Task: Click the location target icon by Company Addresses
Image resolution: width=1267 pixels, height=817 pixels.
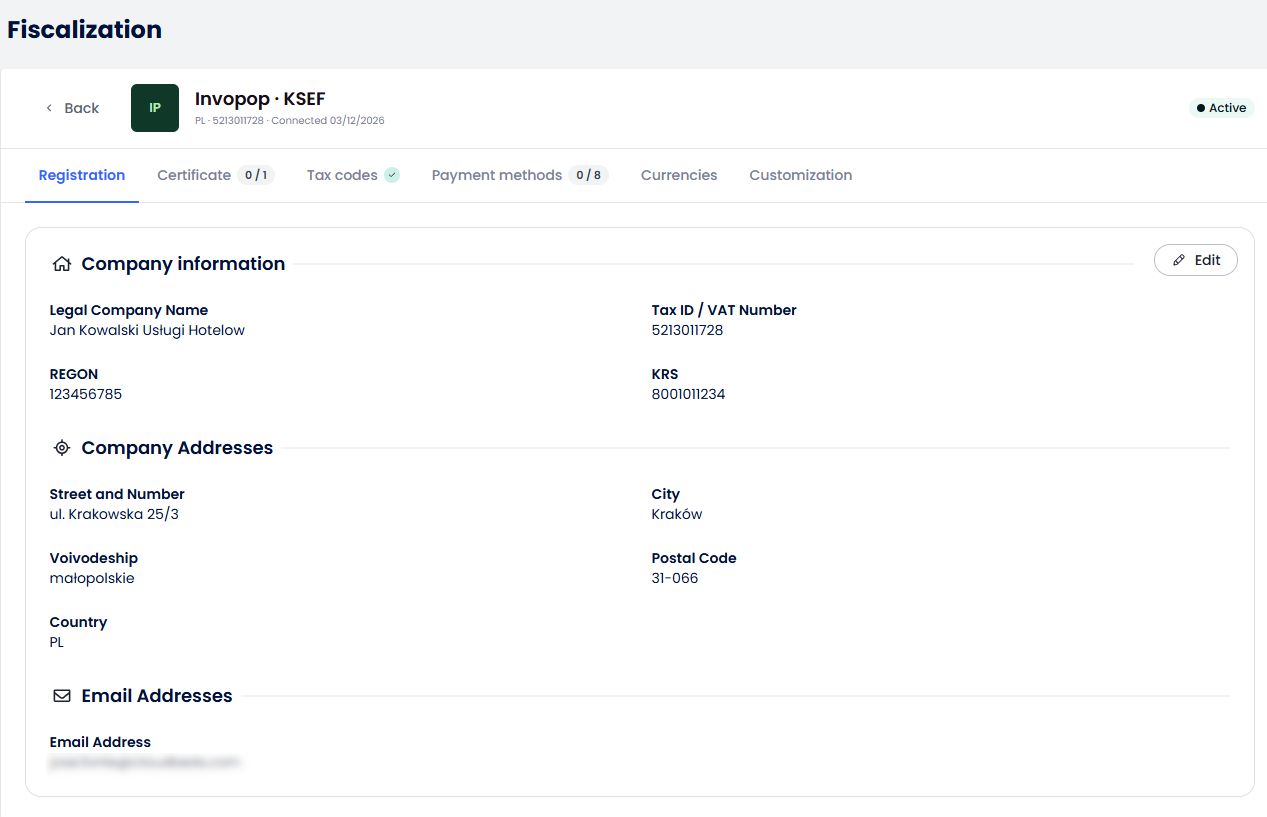Action: [x=62, y=448]
